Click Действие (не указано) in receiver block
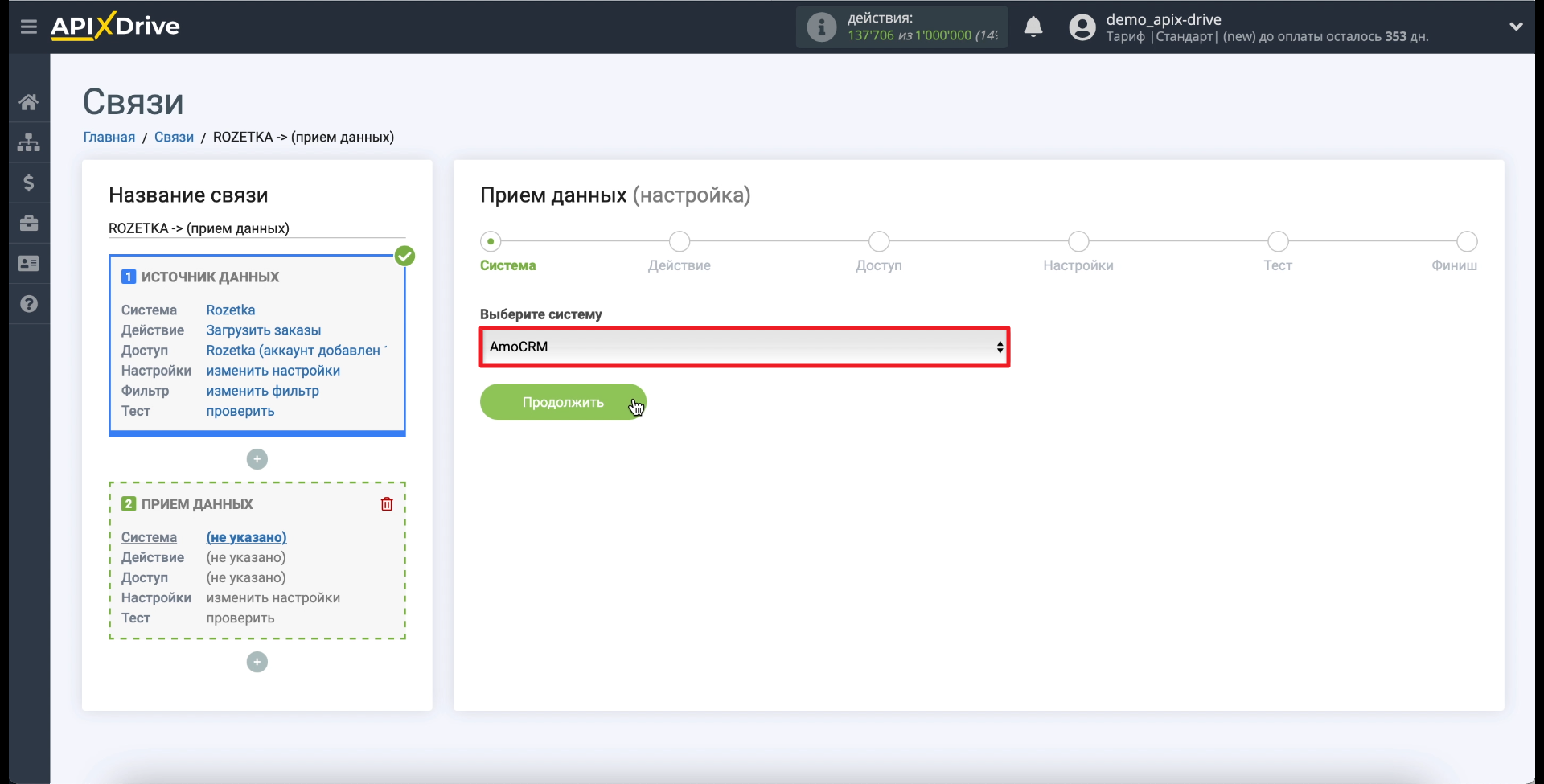 click(x=246, y=557)
